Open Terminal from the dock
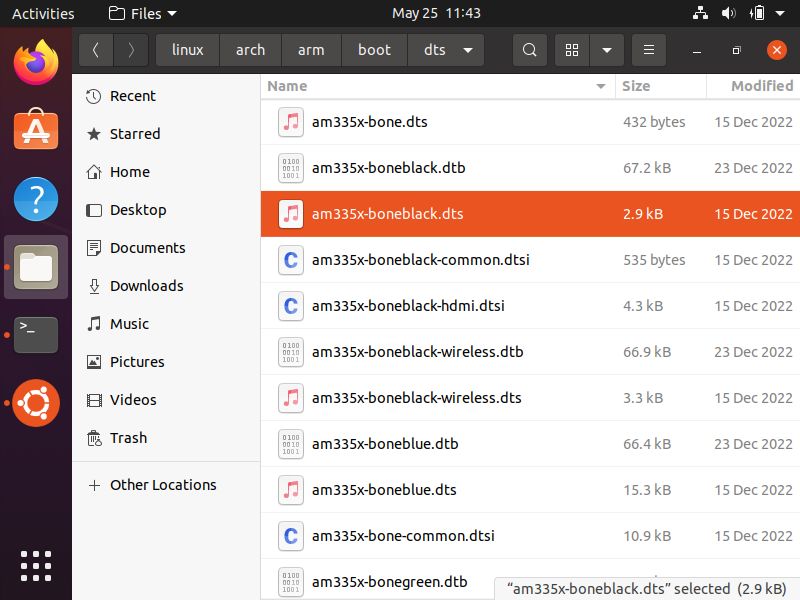 pos(36,335)
